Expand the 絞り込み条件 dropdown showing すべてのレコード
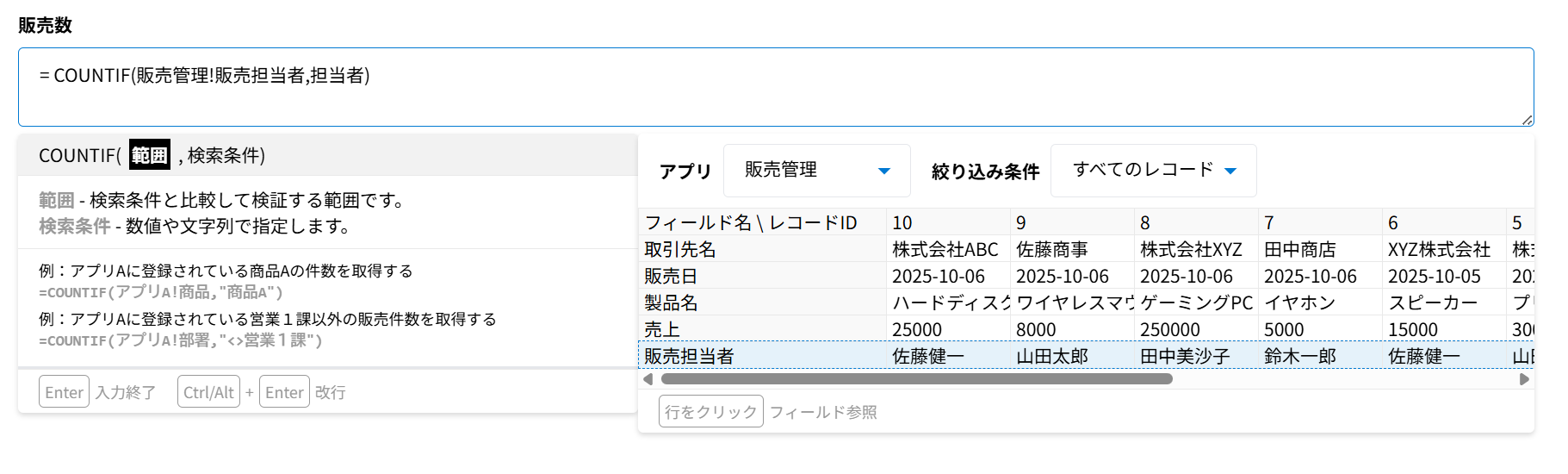Image resolution: width=1568 pixels, height=474 pixels. pos(1152,171)
